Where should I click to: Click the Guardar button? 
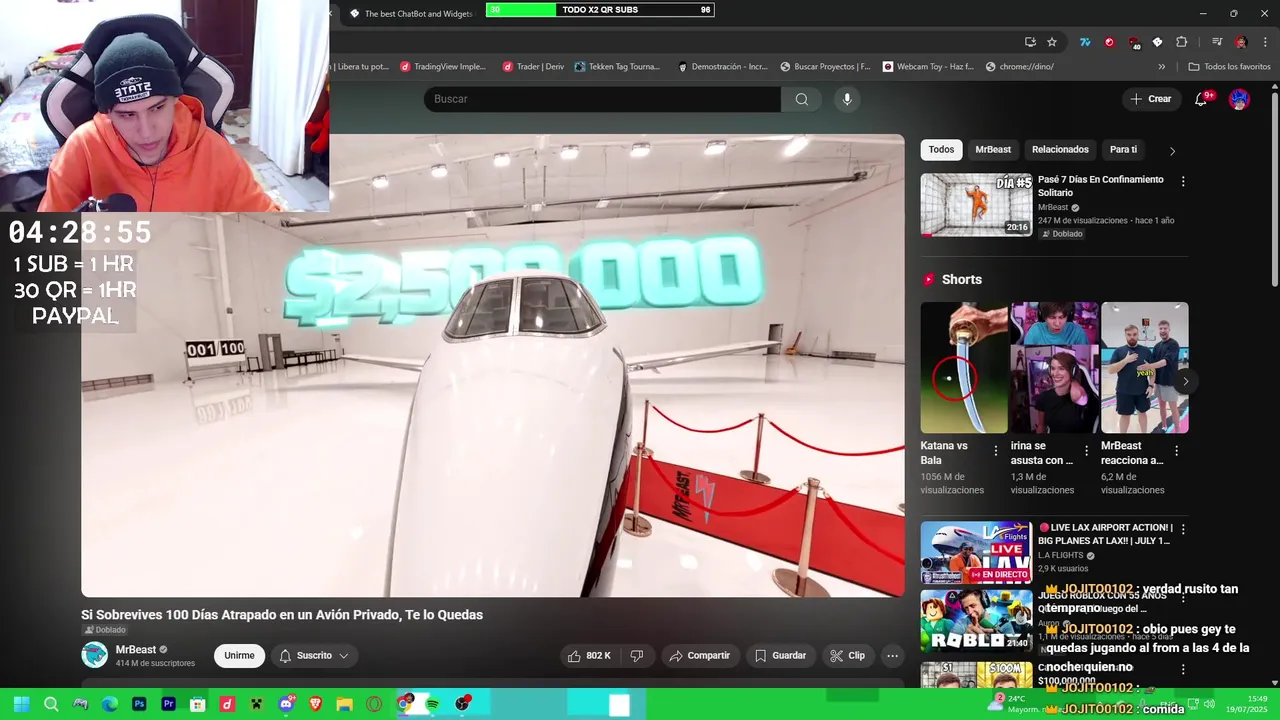click(780, 656)
